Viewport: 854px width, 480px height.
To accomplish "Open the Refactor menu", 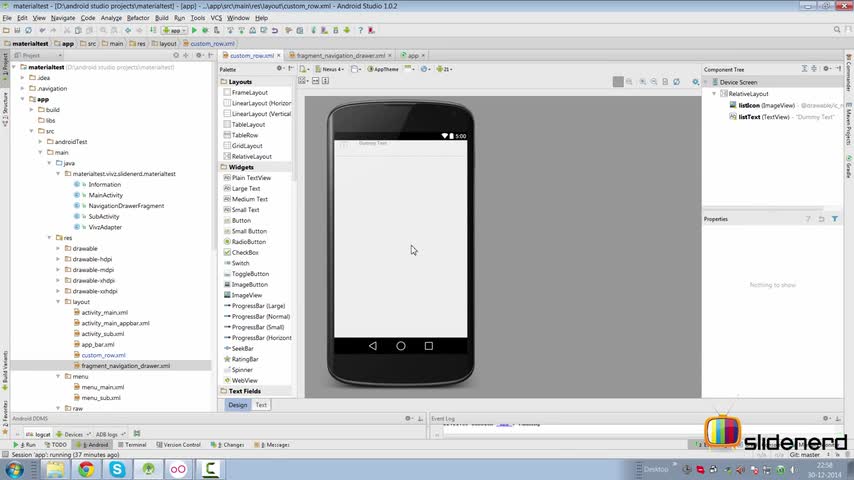I will tap(138, 18).
